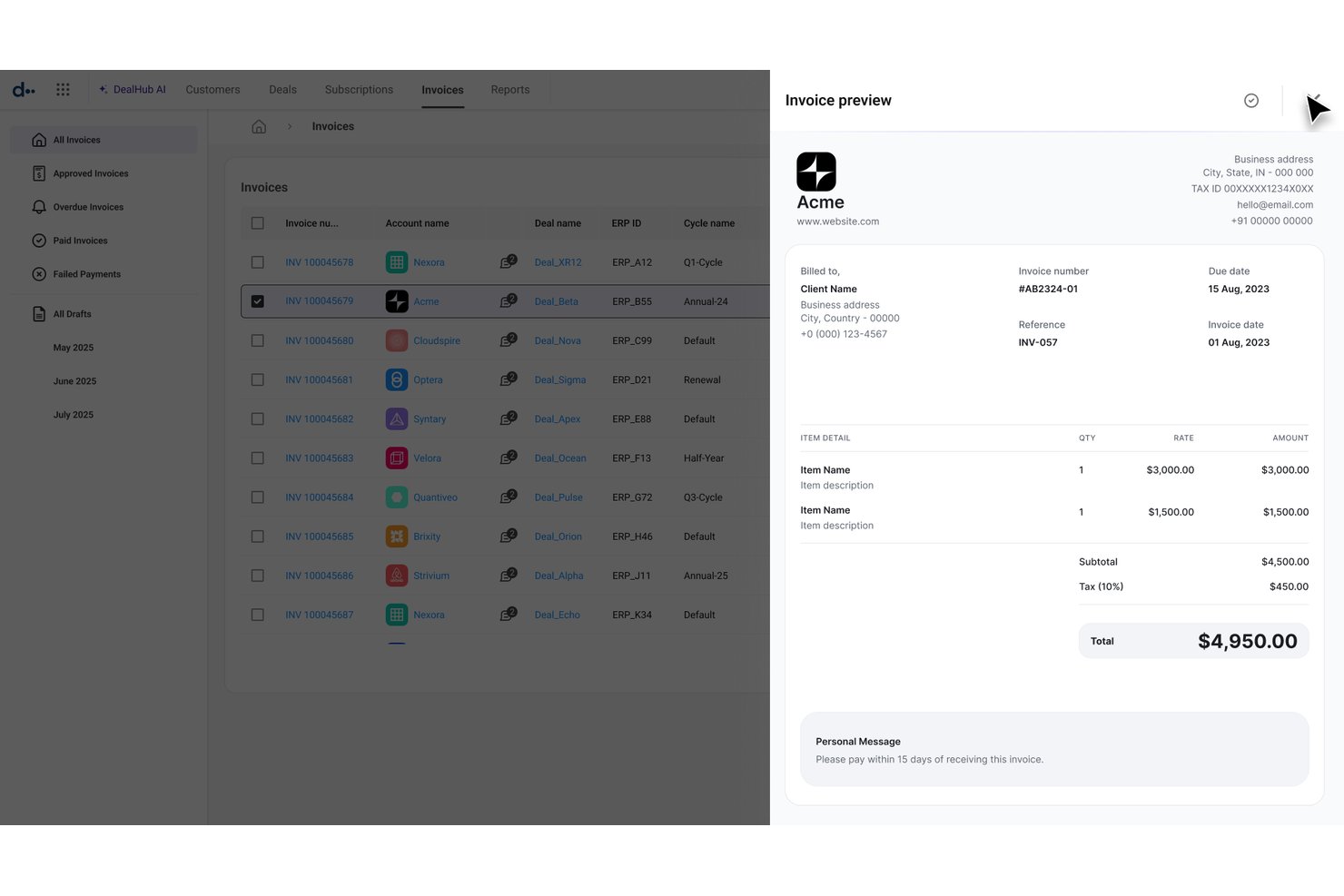Switch to Reports tab
The image size is (1344, 896).
(x=510, y=90)
